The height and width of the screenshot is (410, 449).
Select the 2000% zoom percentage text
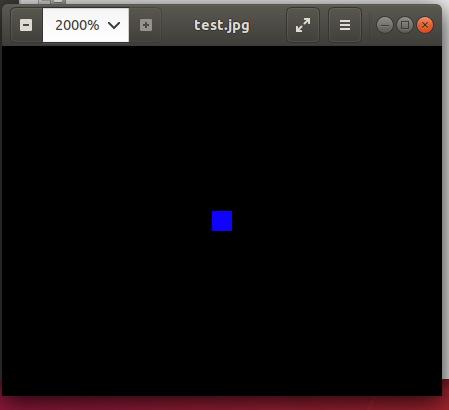(x=77, y=25)
